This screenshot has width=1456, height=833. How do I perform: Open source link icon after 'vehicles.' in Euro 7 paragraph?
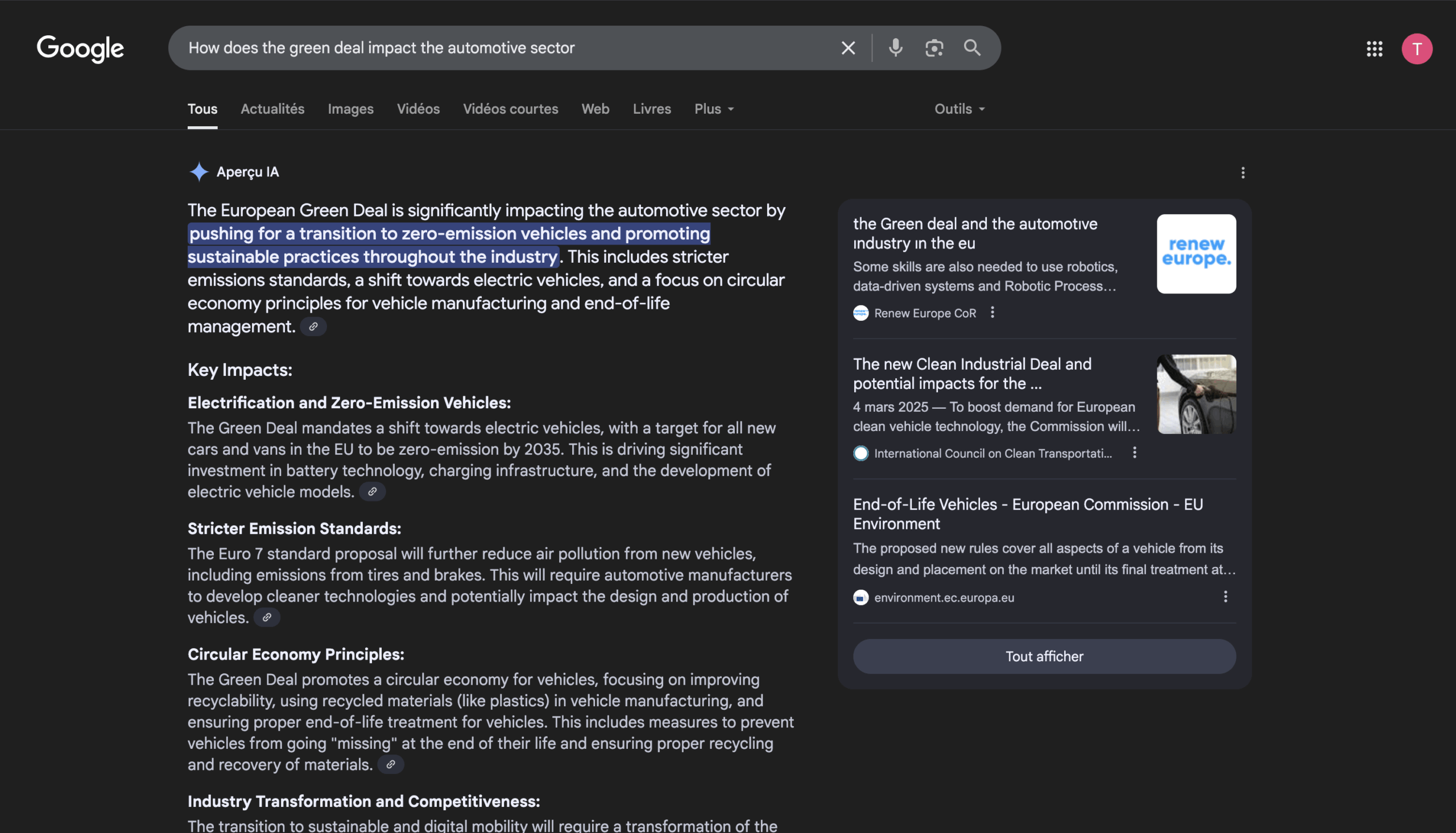[x=267, y=618]
